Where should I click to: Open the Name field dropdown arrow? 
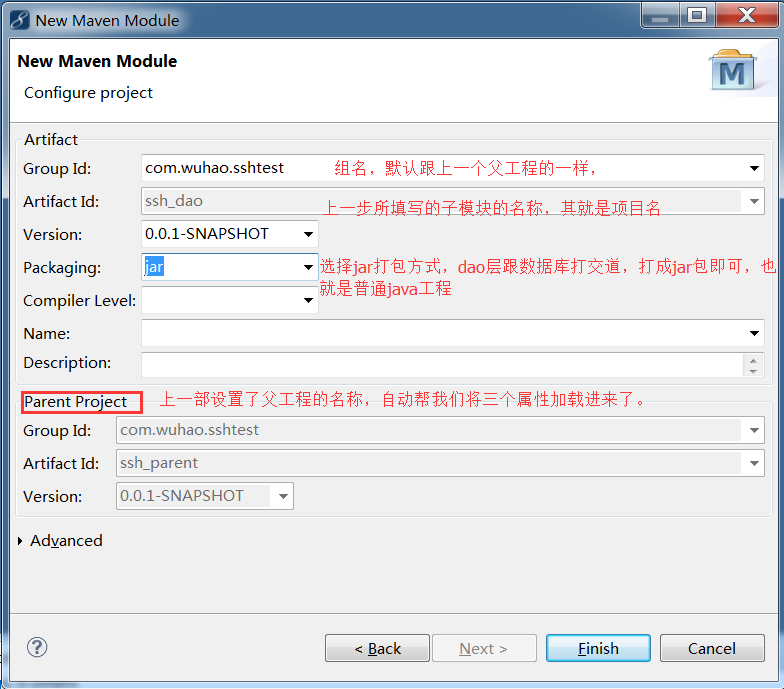[x=755, y=334]
